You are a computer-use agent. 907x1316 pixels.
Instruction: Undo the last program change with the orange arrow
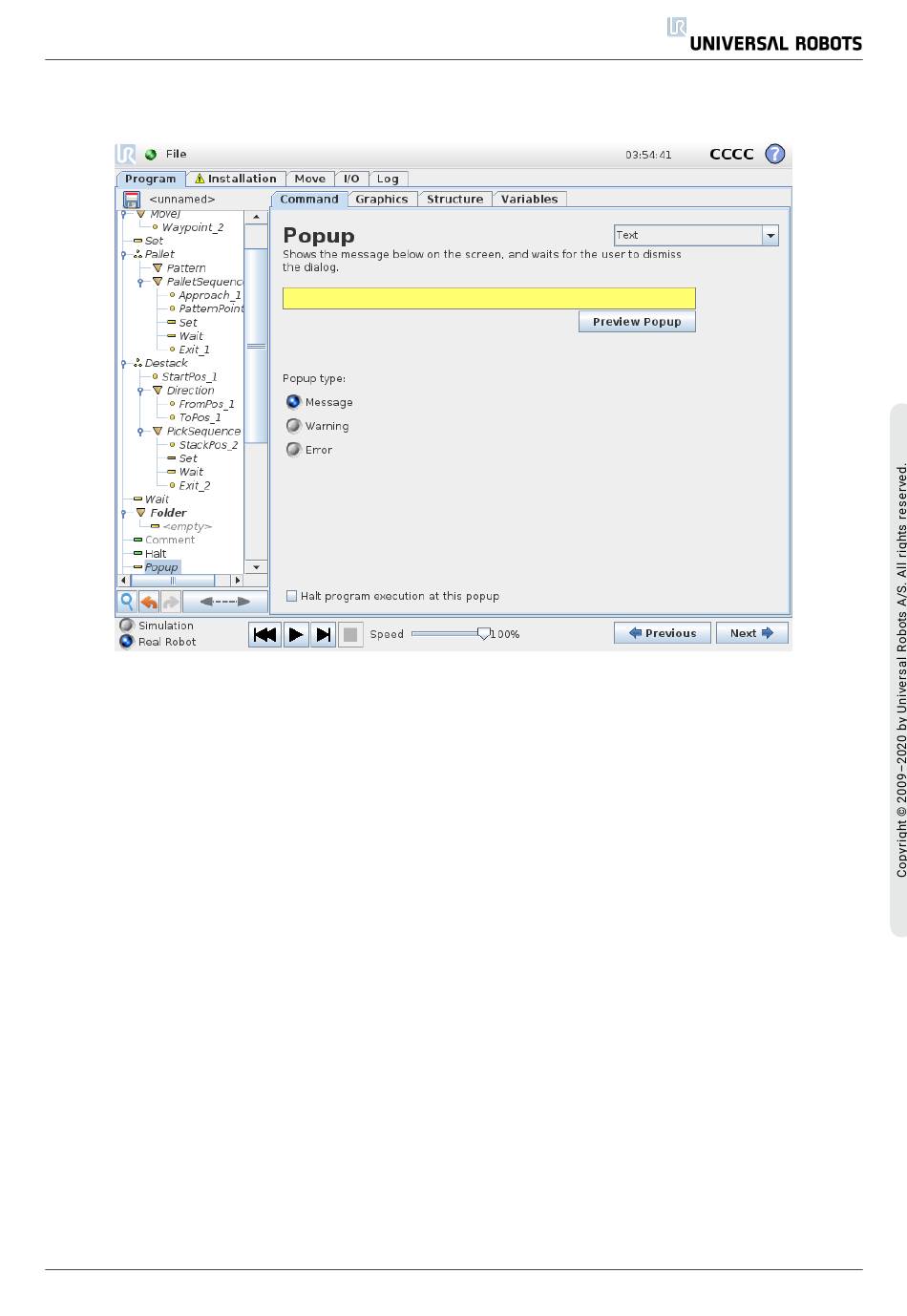tap(149, 602)
